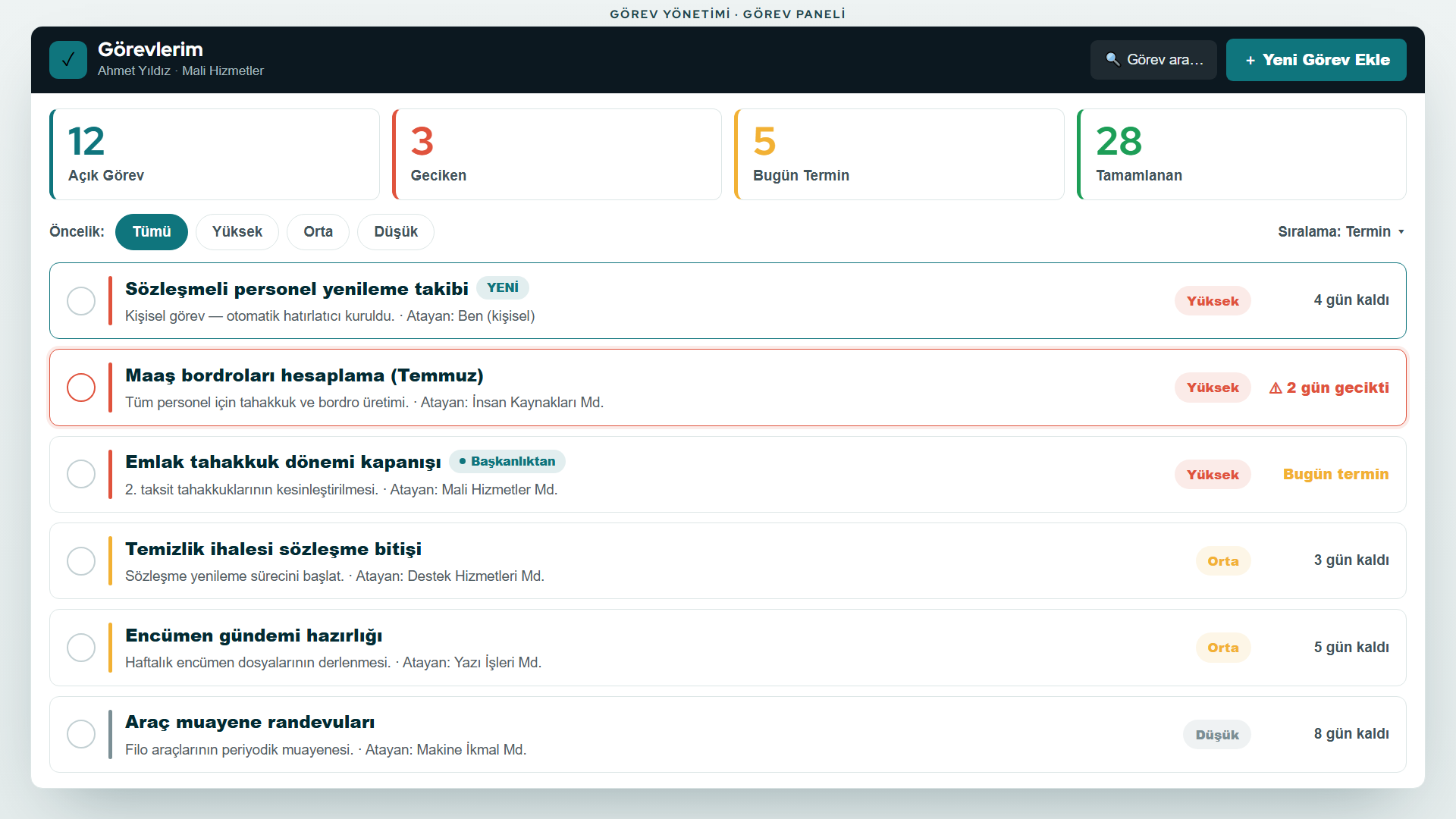Screen dimensions: 1456x819
Task: Click Orta badge on Temizlik ihalesi row
Action: [x=1223, y=561]
